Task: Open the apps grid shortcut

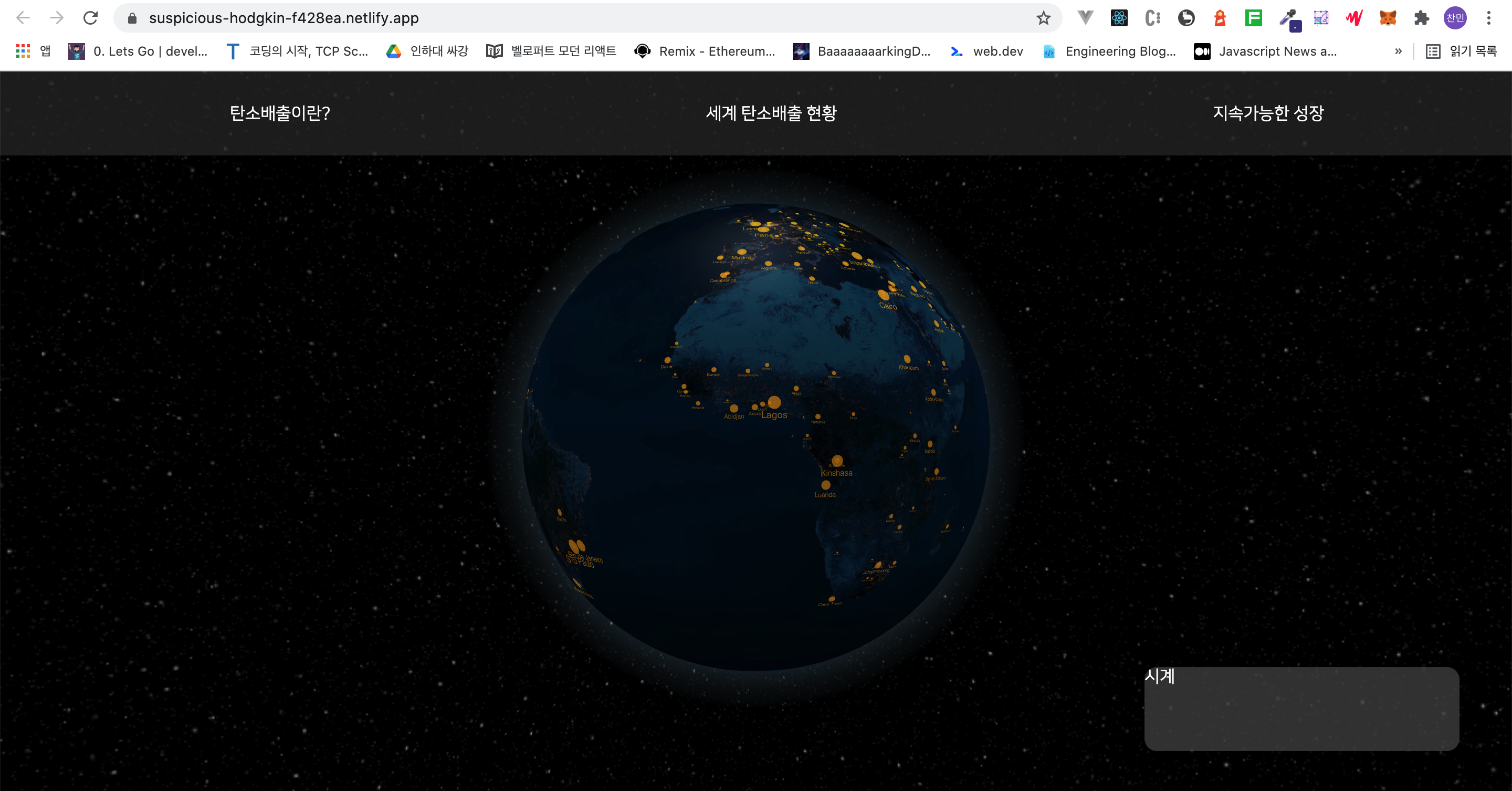Action: pos(24,51)
